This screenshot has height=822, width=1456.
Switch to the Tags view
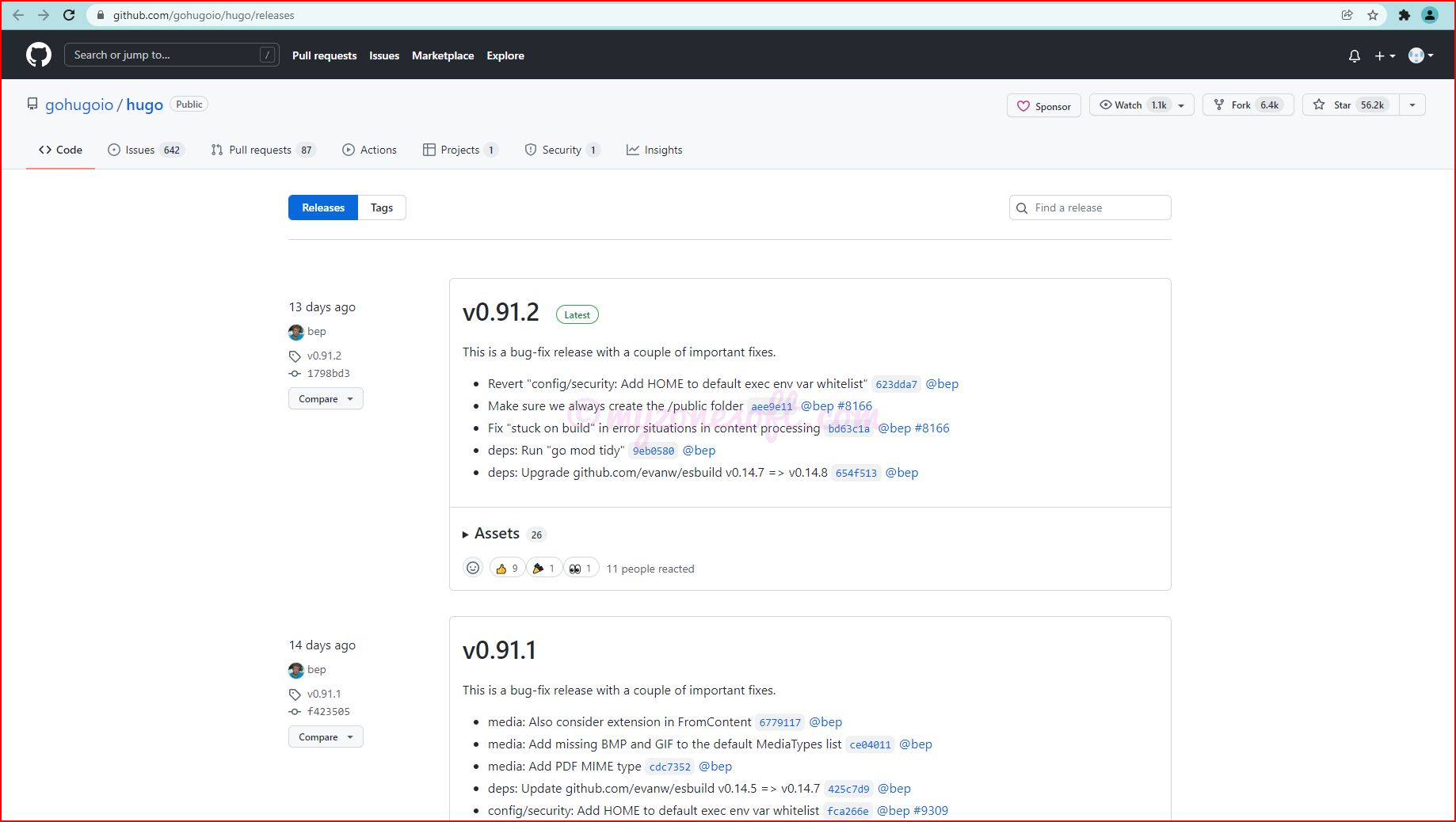click(382, 207)
